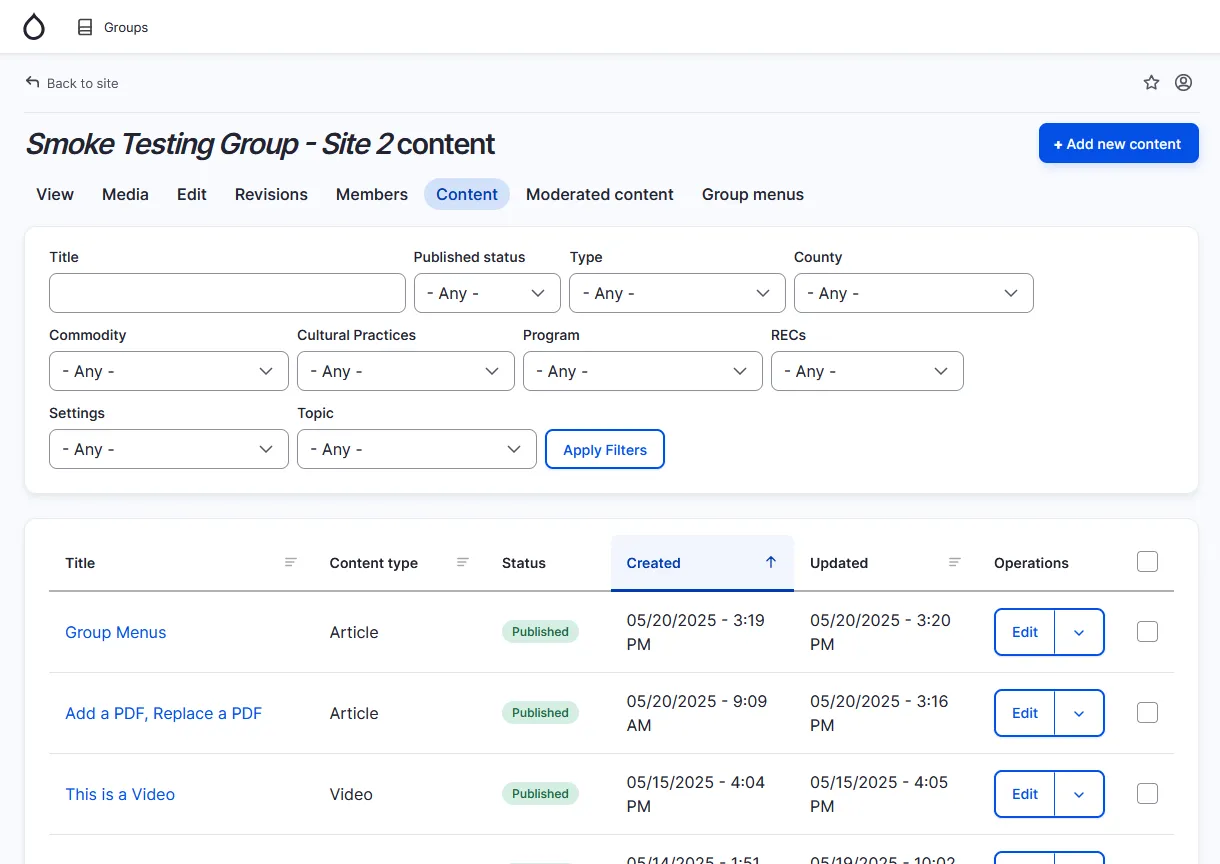
Task: Click the Created column ascending arrow
Action: click(771, 562)
